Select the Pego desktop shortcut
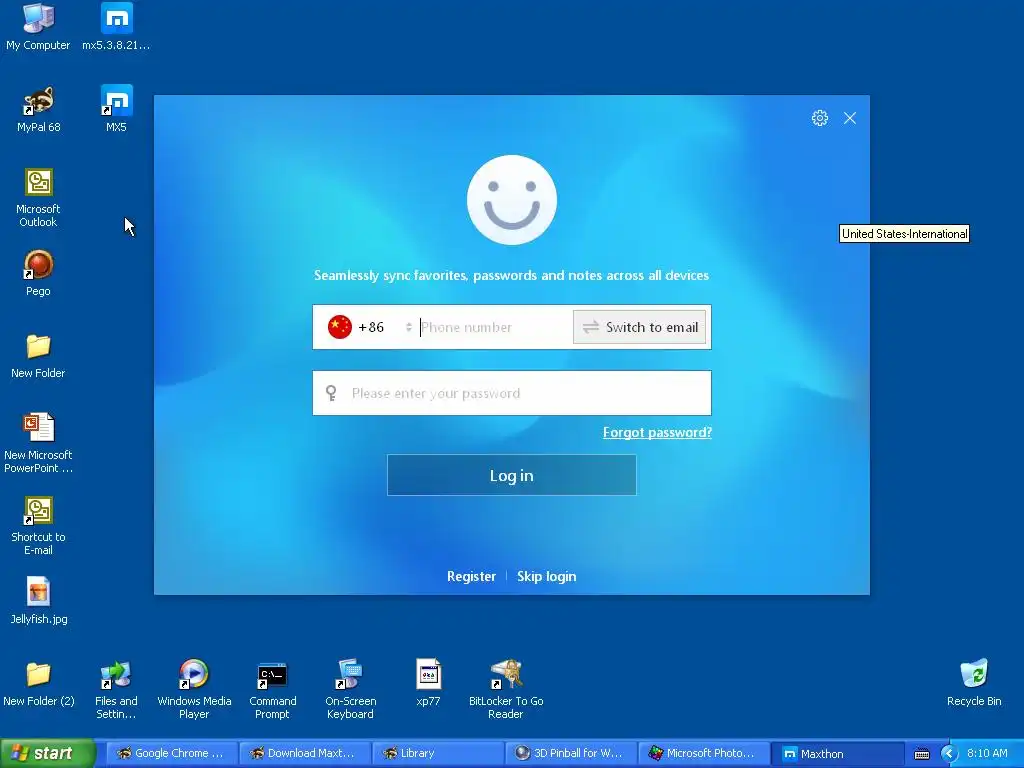This screenshot has height=768, width=1024. 39,273
